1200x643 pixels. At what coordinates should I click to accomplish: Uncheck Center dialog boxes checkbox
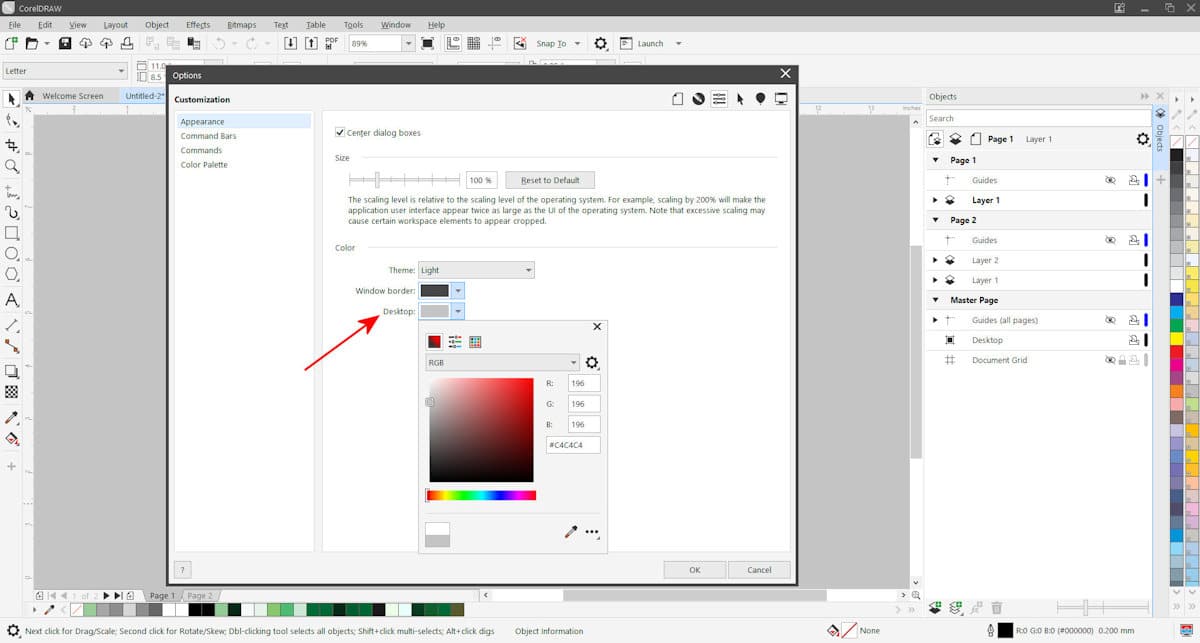(340, 132)
